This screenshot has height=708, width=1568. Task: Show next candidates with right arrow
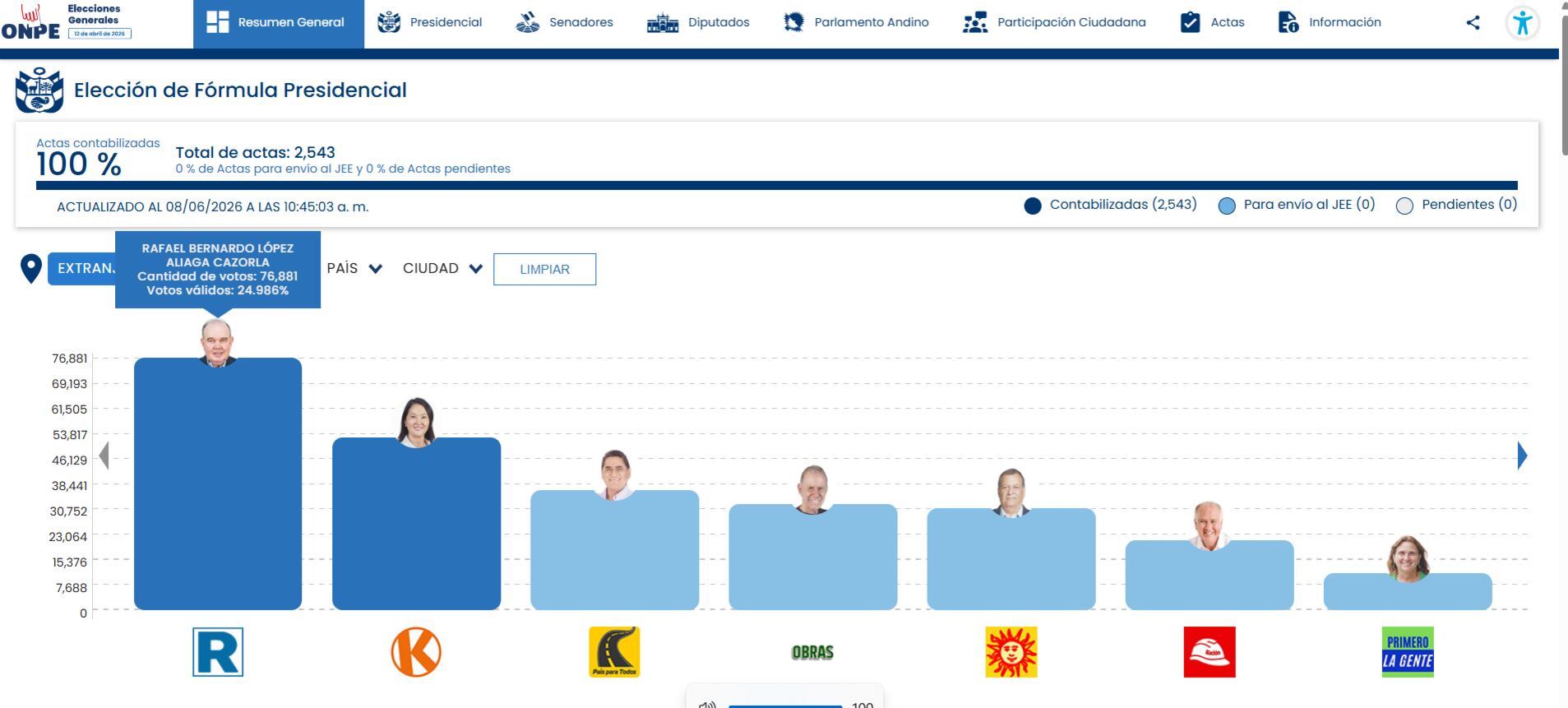[x=1522, y=456]
